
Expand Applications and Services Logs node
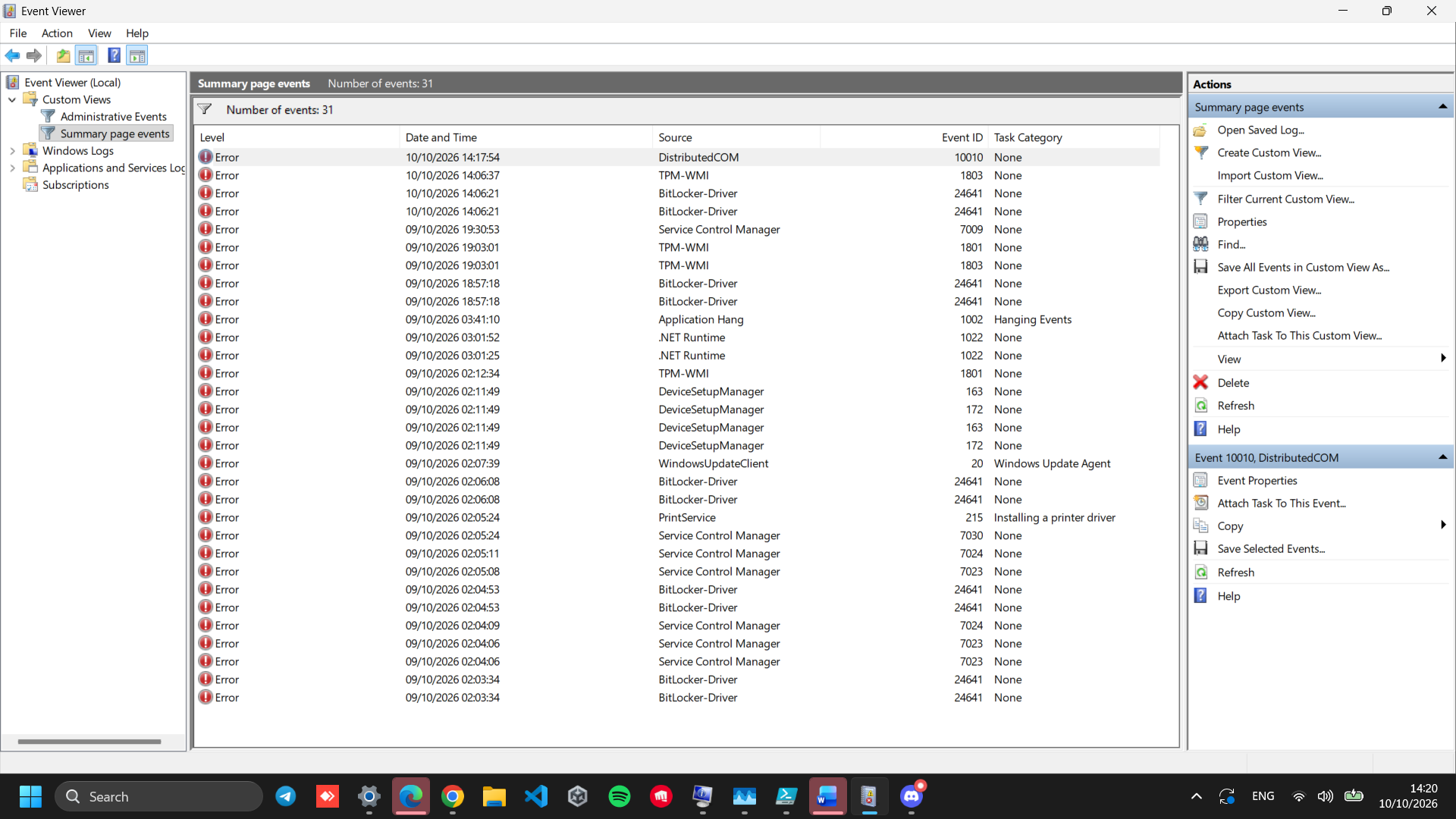click(12, 168)
